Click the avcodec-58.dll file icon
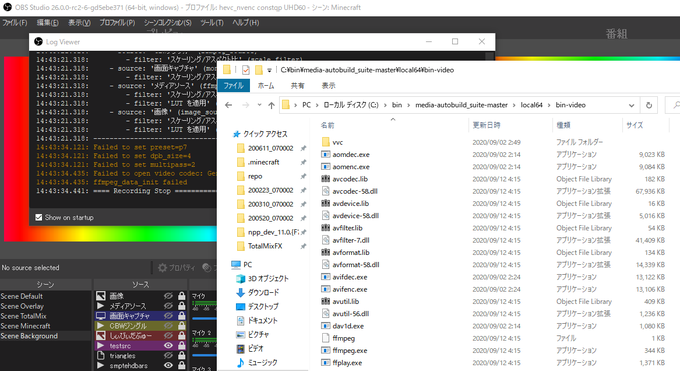680x371 pixels. click(326, 191)
